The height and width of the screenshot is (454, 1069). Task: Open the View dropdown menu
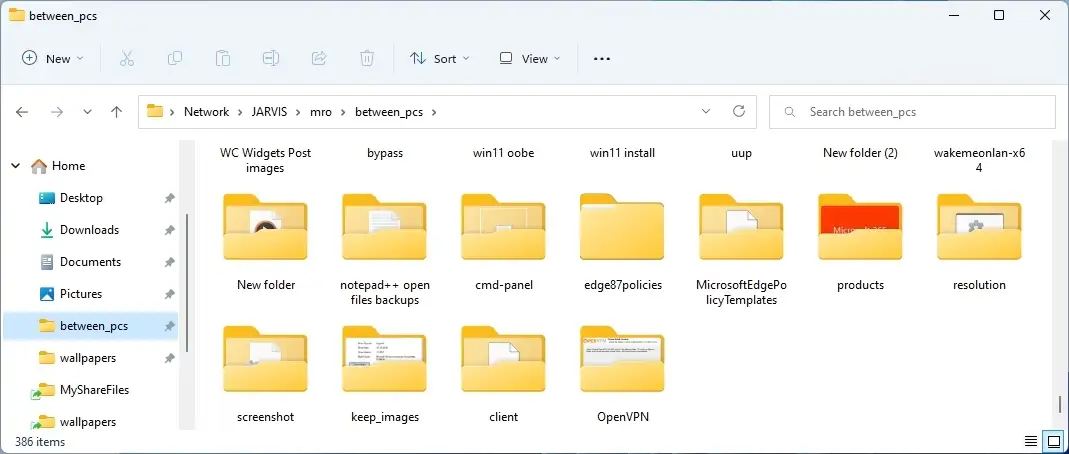click(530, 59)
